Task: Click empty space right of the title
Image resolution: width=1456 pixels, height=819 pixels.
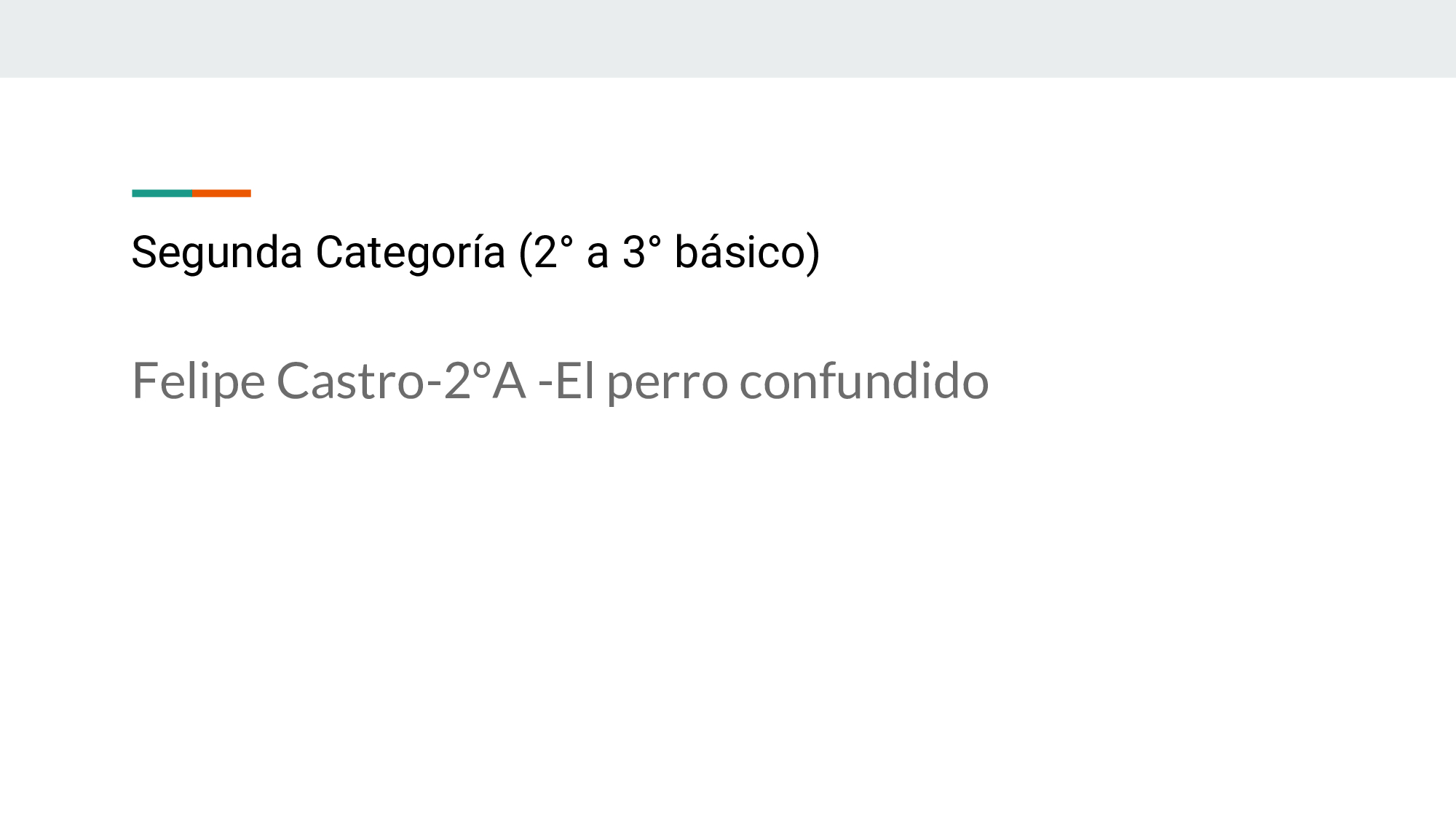Action: coord(1128,253)
